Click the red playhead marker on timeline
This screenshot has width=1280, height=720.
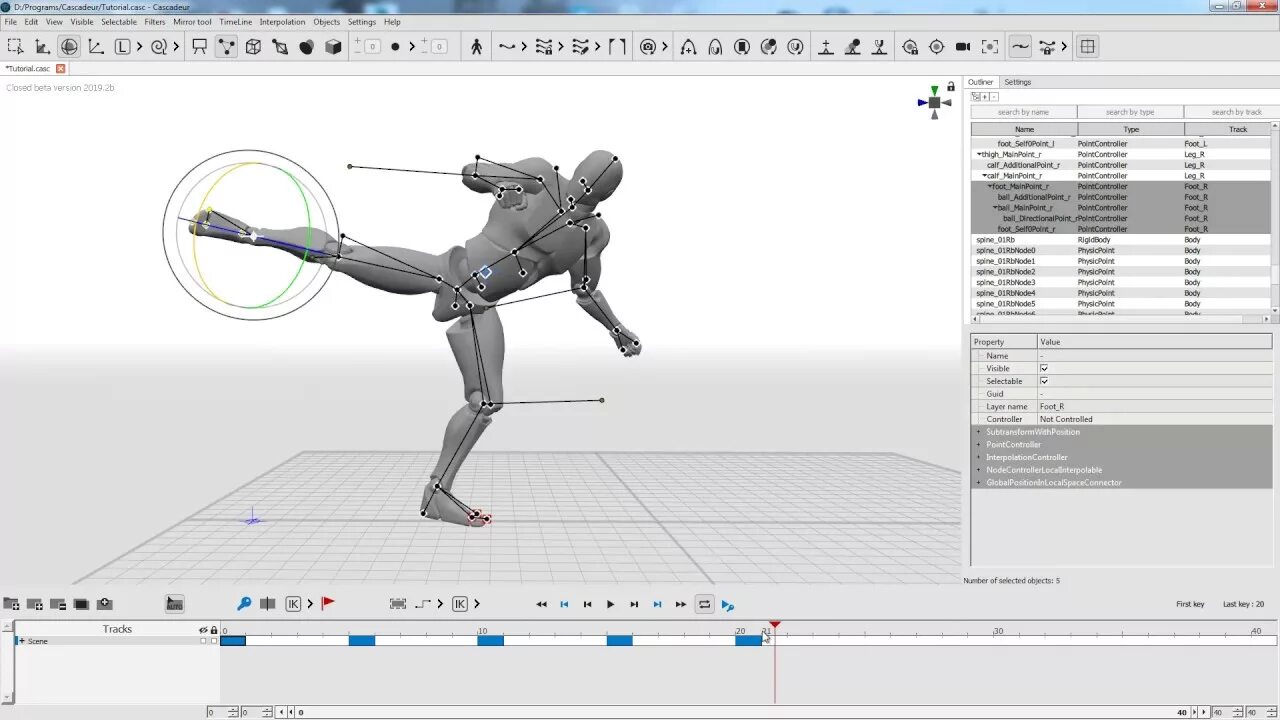(x=775, y=625)
